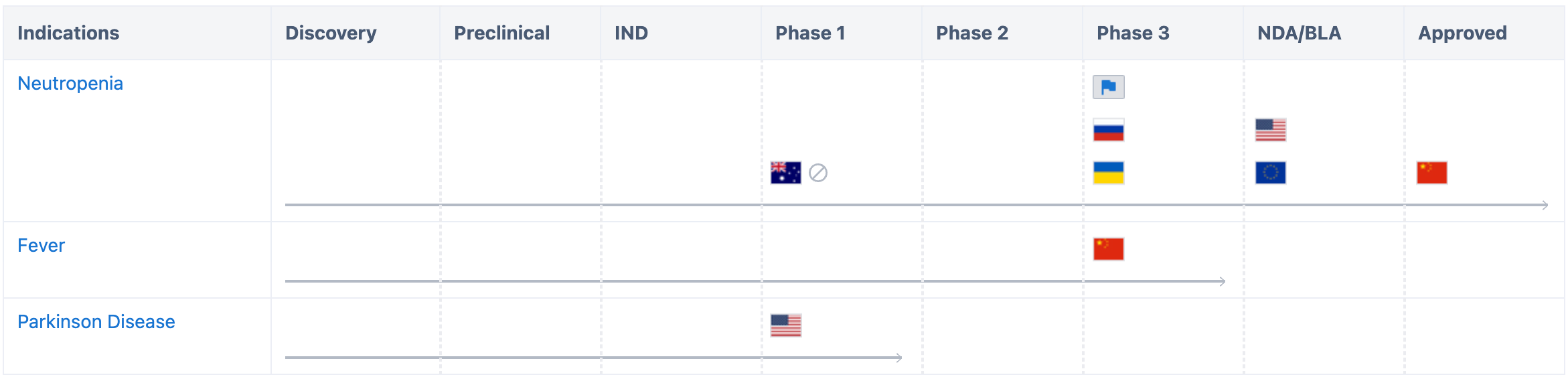Click the Ukraine flag under Phase 3
The width and height of the screenshot is (1568, 375).
click(1108, 173)
